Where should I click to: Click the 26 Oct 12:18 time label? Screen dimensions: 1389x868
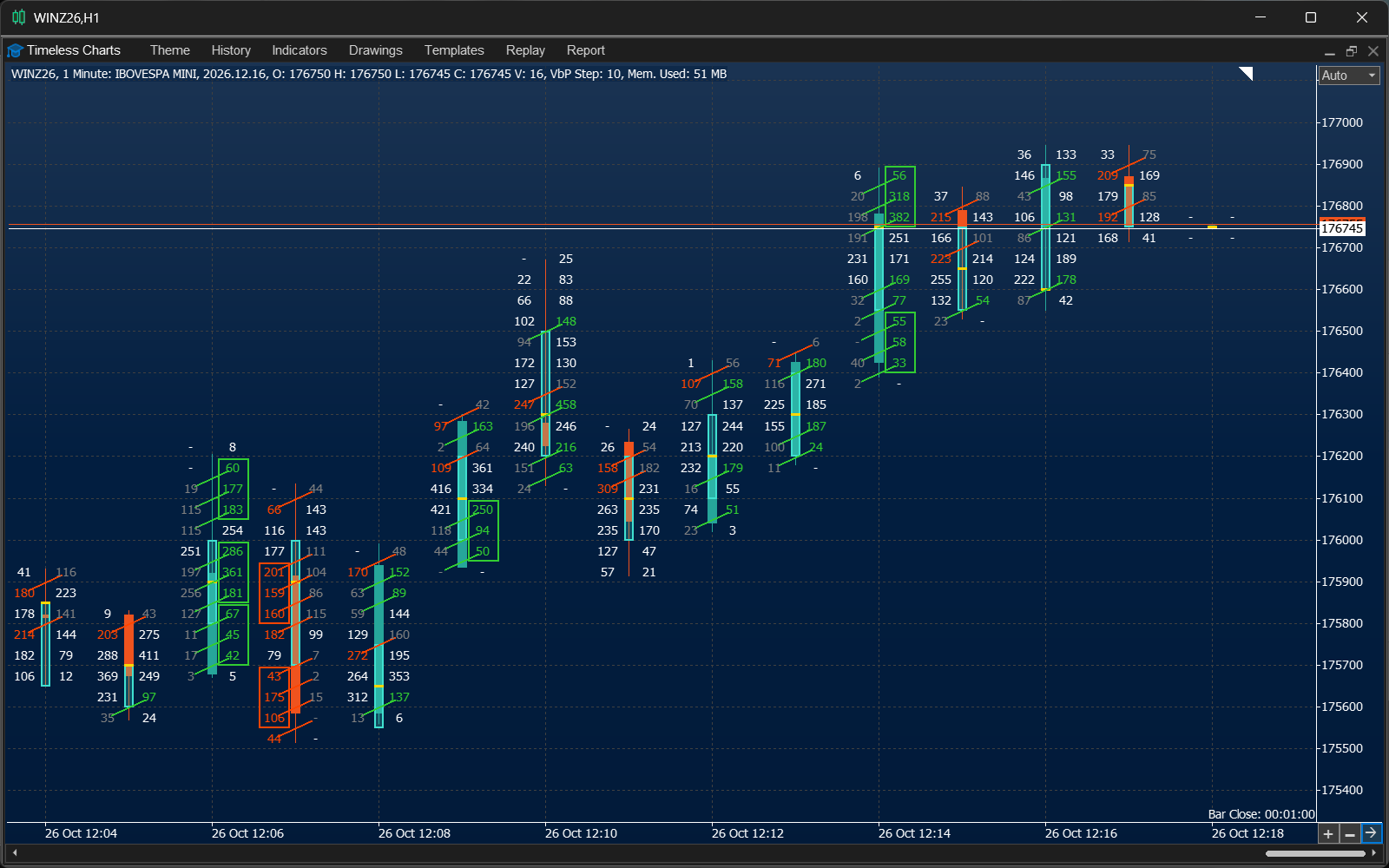[x=1247, y=833]
